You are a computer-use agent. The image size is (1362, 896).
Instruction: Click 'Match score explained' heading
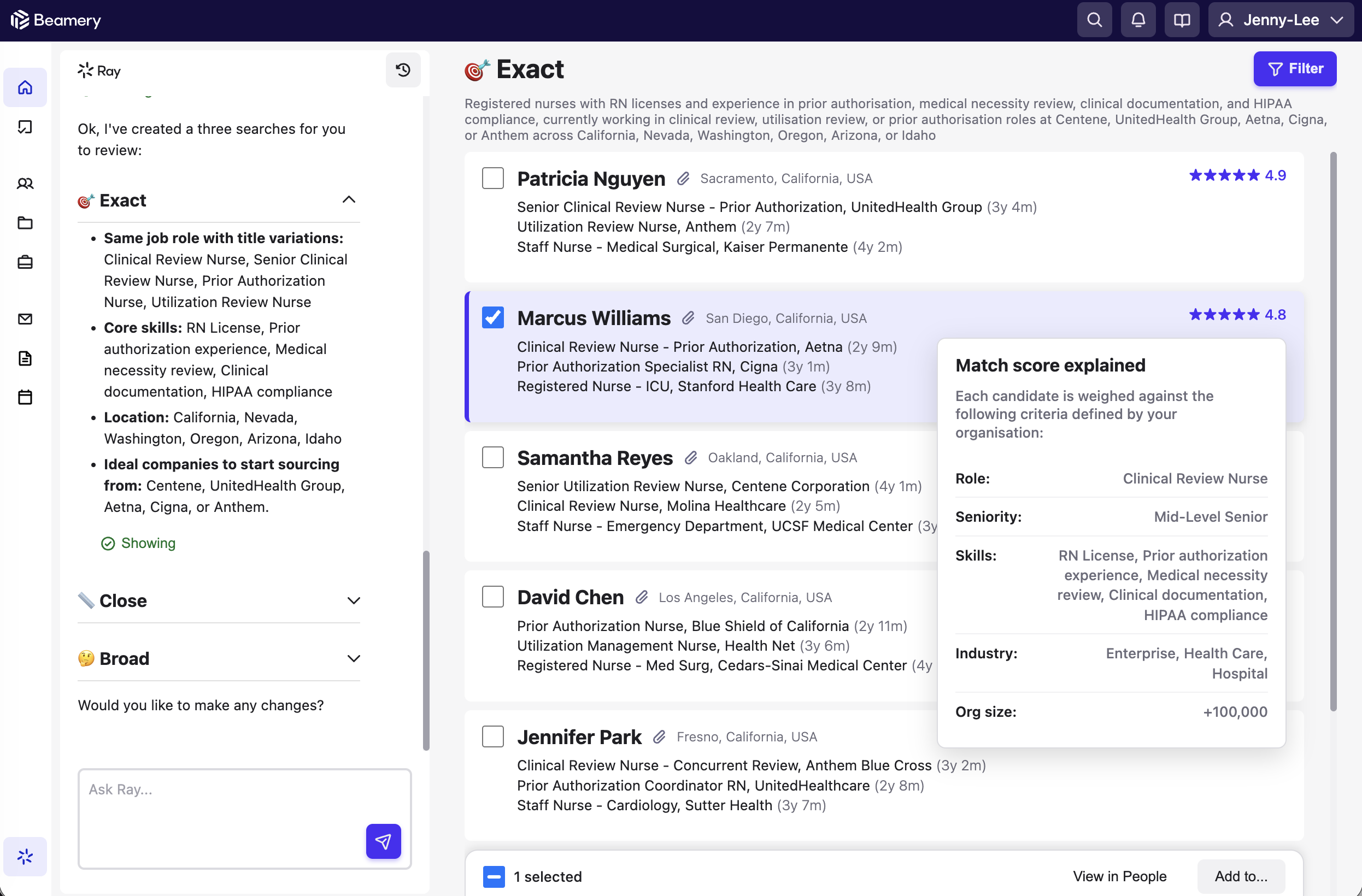pos(1050,365)
